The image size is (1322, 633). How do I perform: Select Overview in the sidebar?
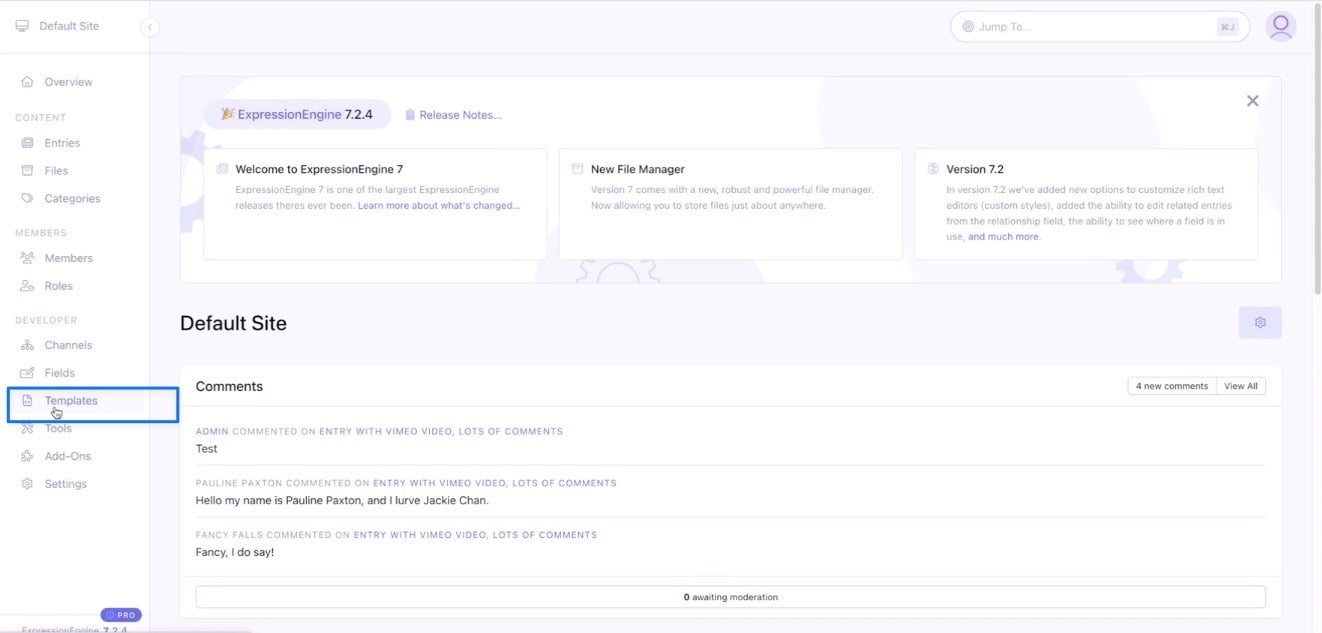pyautogui.click(x=57, y=81)
